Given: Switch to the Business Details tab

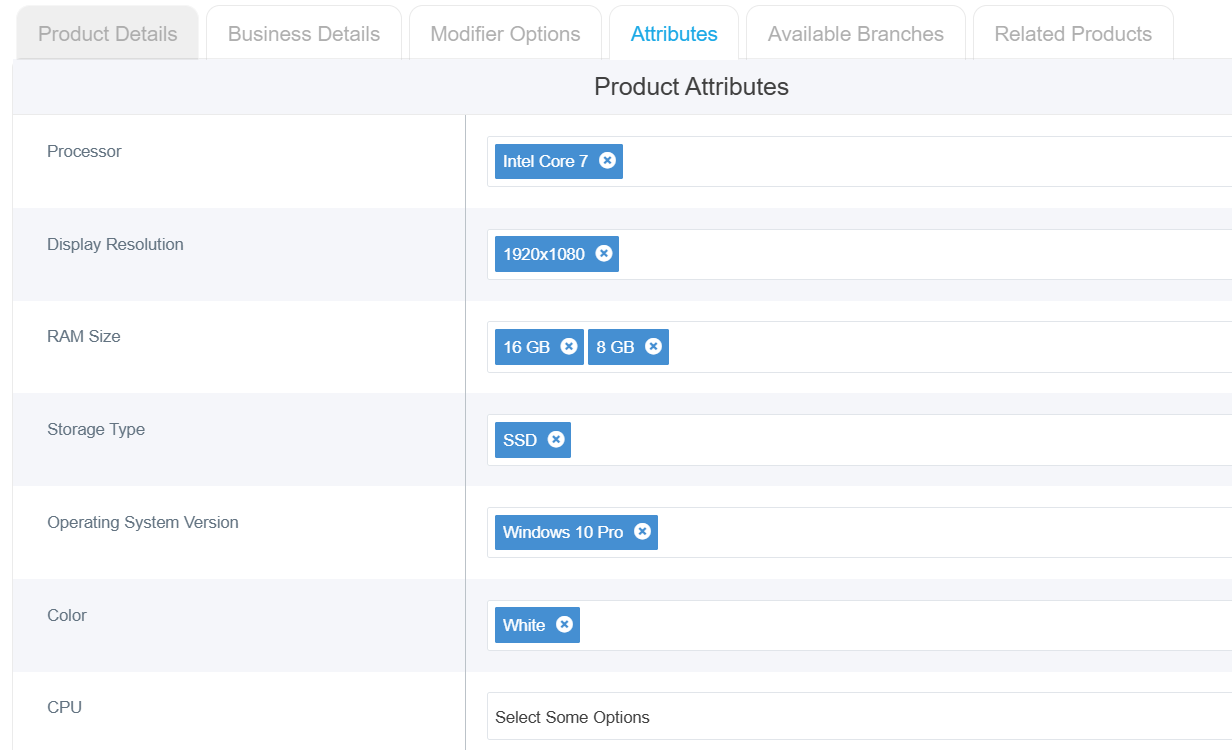Looking at the screenshot, I should point(304,34).
